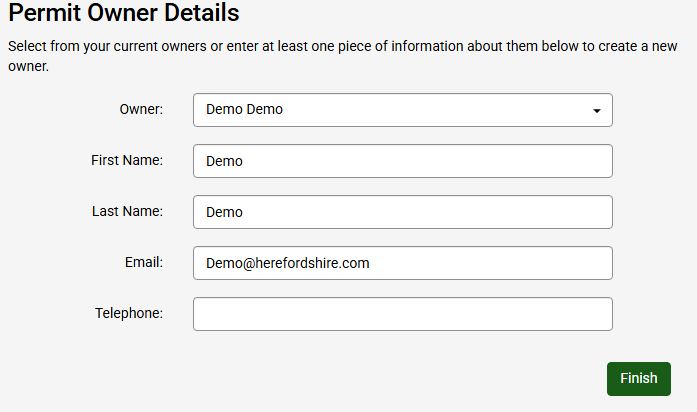The image size is (697, 412).
Task: Click the 'Last Name:' label
Action: pos(127,211)
